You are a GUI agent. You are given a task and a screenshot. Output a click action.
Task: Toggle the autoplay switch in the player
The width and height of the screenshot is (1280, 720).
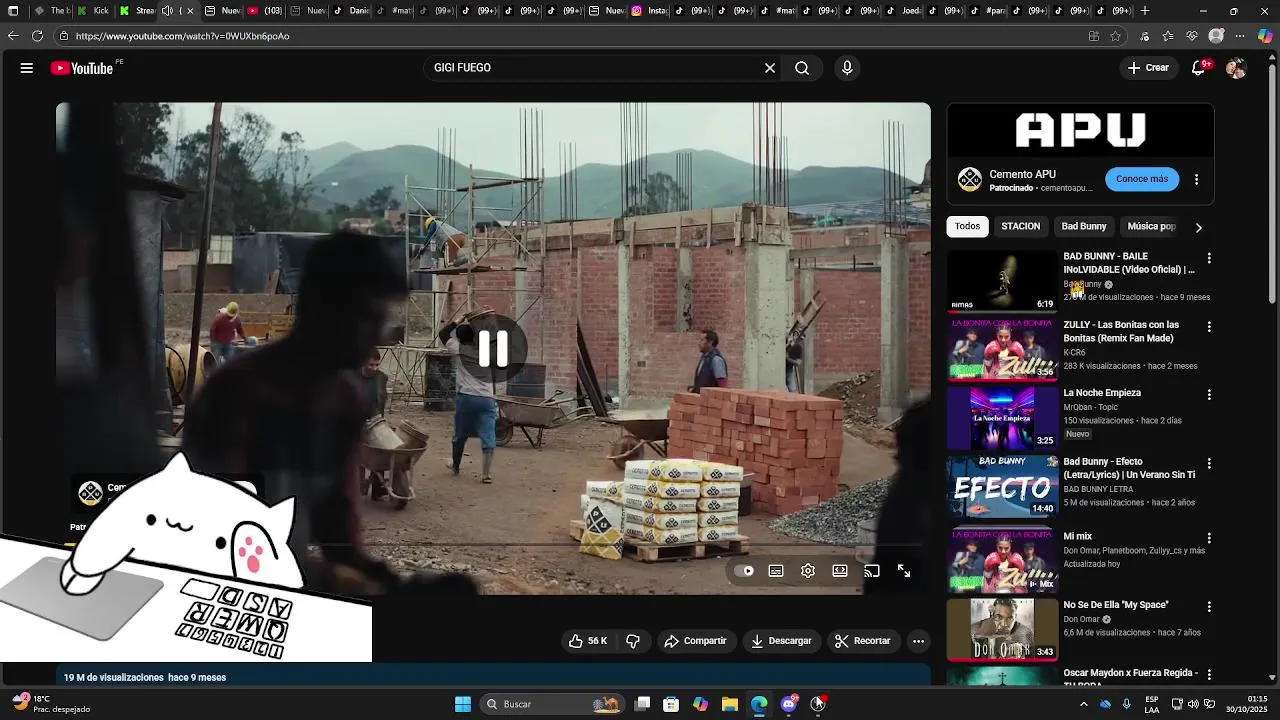point(745,571)
